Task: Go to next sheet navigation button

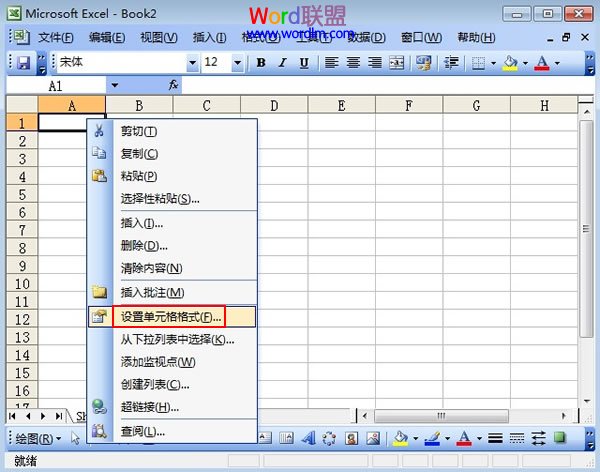Action: click(x=43, y=416)
